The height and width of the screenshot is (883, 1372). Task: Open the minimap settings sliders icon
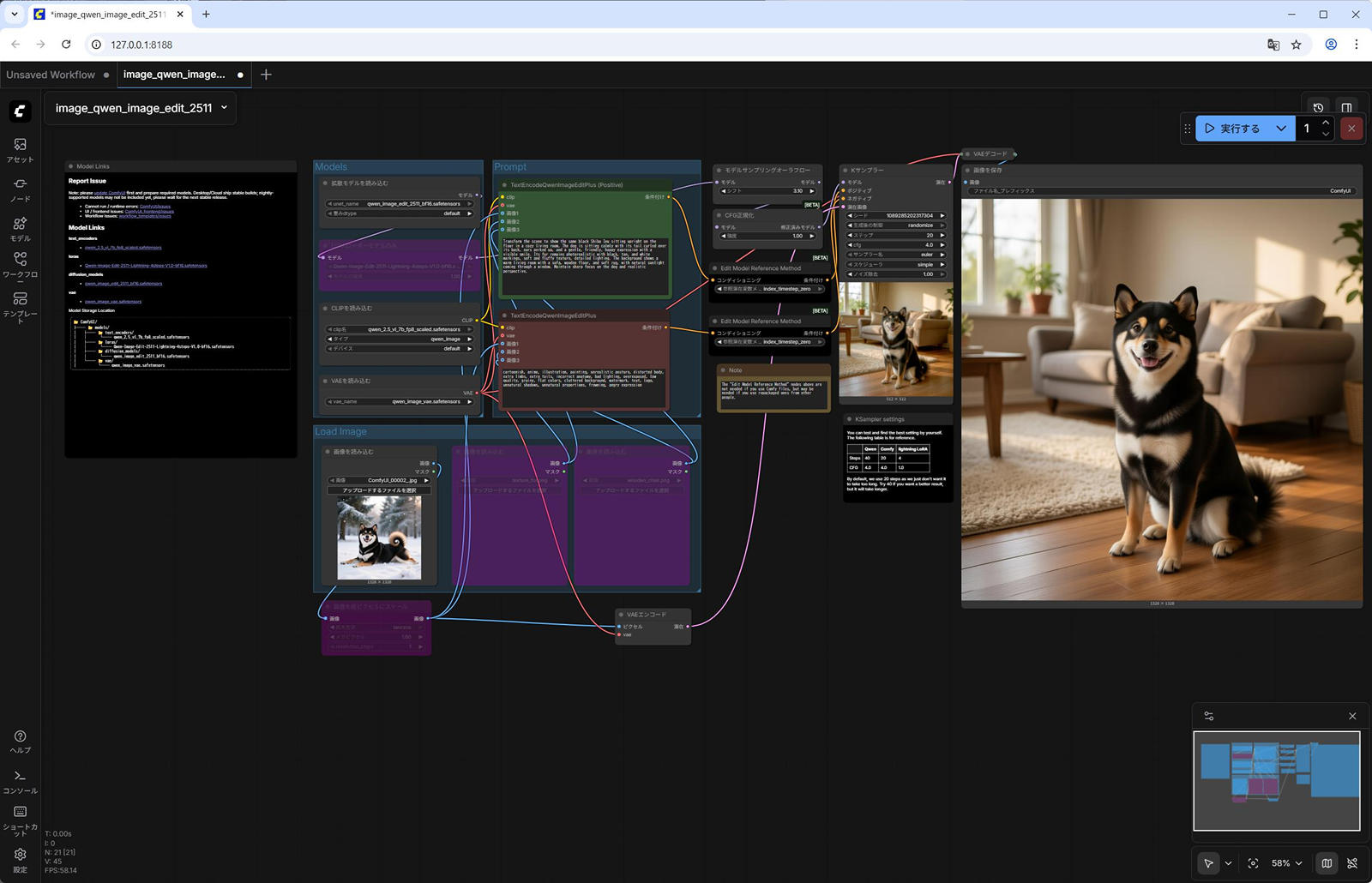click(1209, 716)
